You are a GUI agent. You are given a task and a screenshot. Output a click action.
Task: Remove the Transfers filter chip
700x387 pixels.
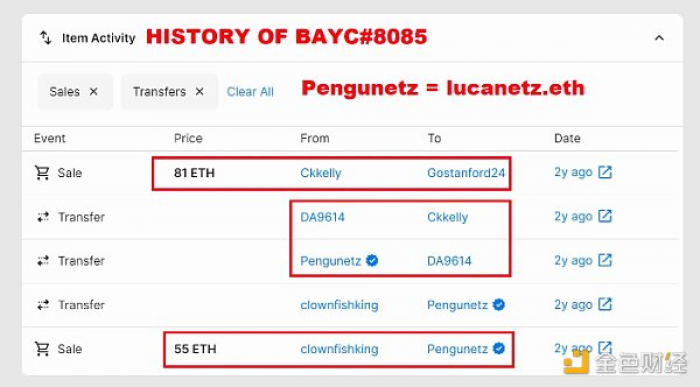point(200,92)
